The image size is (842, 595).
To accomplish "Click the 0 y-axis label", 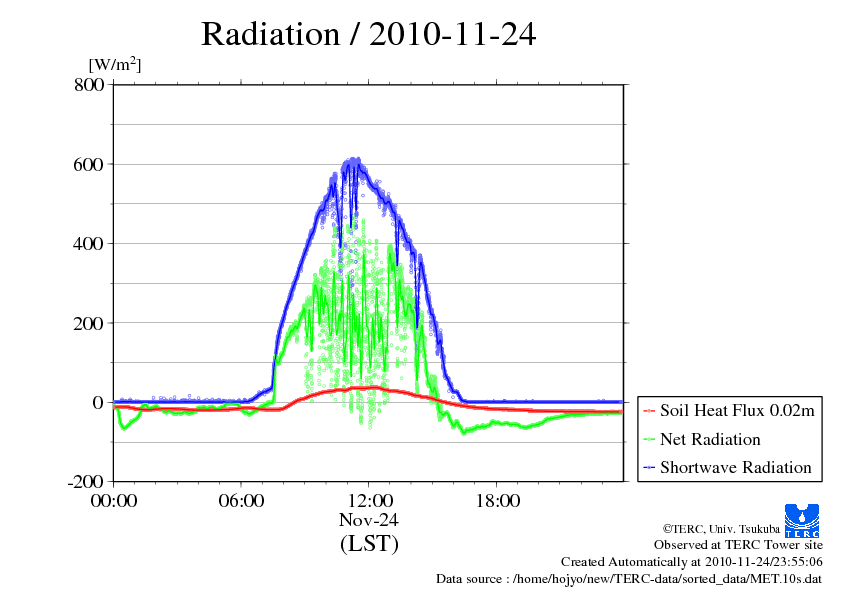I will coord(98,402).
